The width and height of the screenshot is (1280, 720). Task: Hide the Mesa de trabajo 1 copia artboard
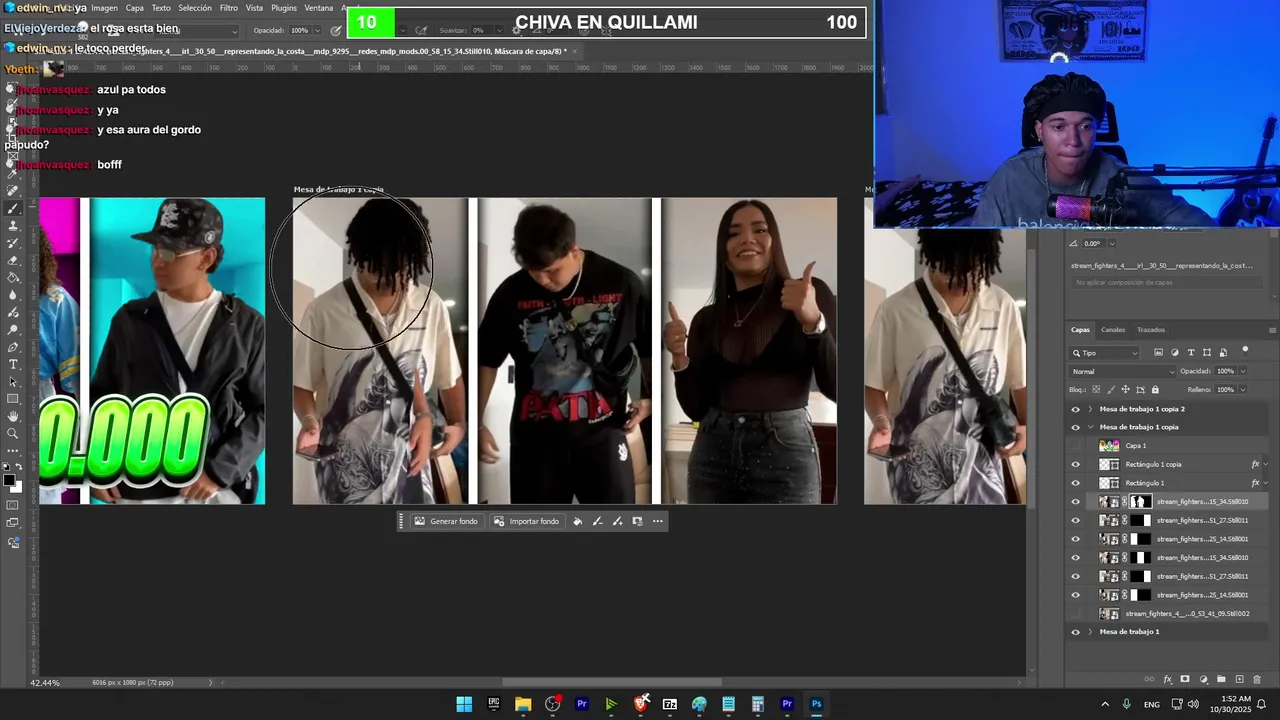pyautogui.click(x=1076, y=427)
